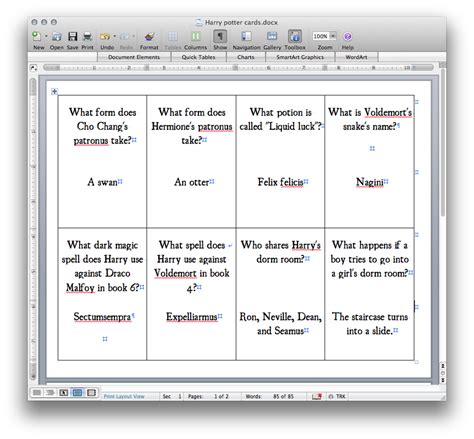
Task: Click the New document icon
Action: [x=36, y=36]
